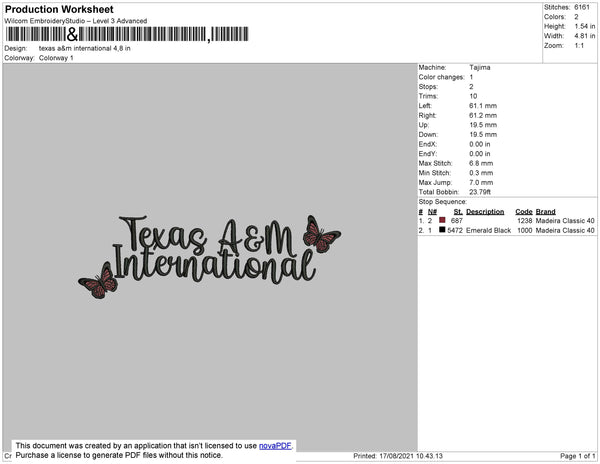600x464 pixels.
Task: Click the 'Production Worksheet' title
Action: click(59, 9)
